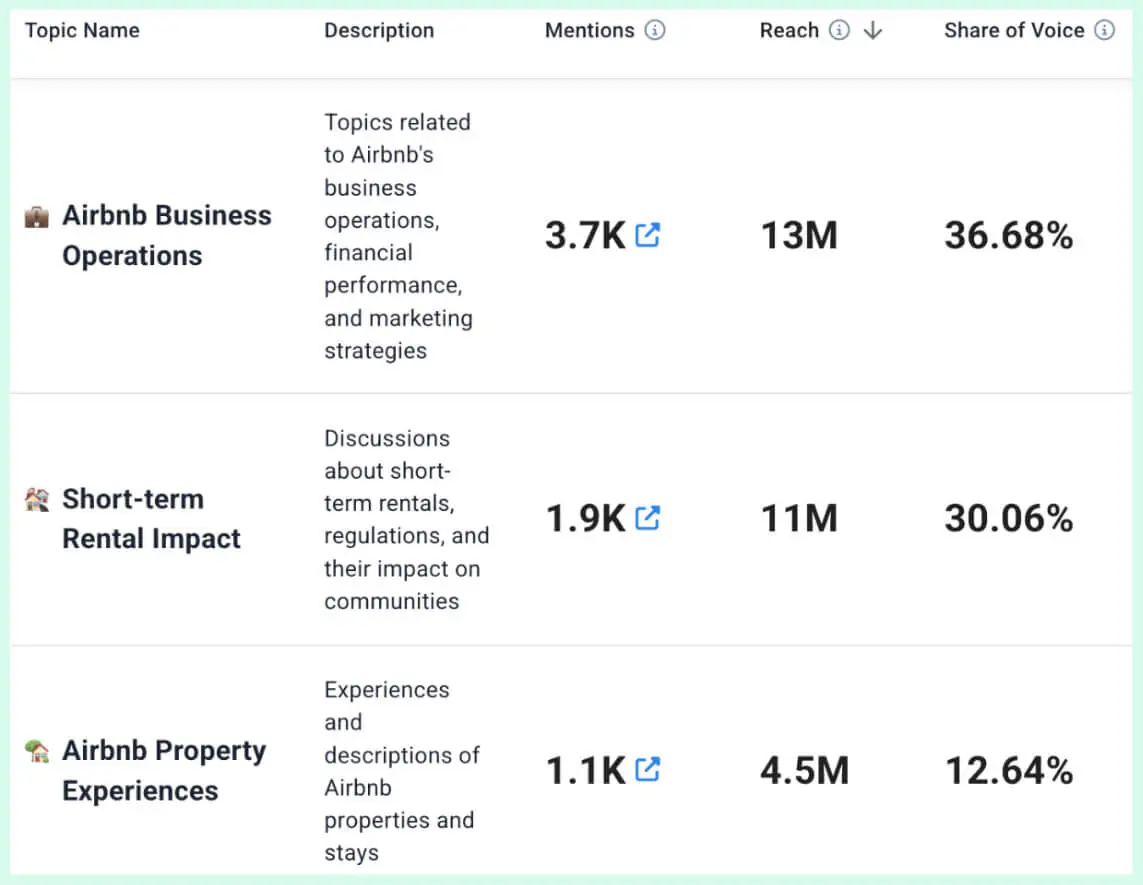View info tooltip beside Share of Voice header
The height and width of the screenshot is (885, 1143).
1103,30
